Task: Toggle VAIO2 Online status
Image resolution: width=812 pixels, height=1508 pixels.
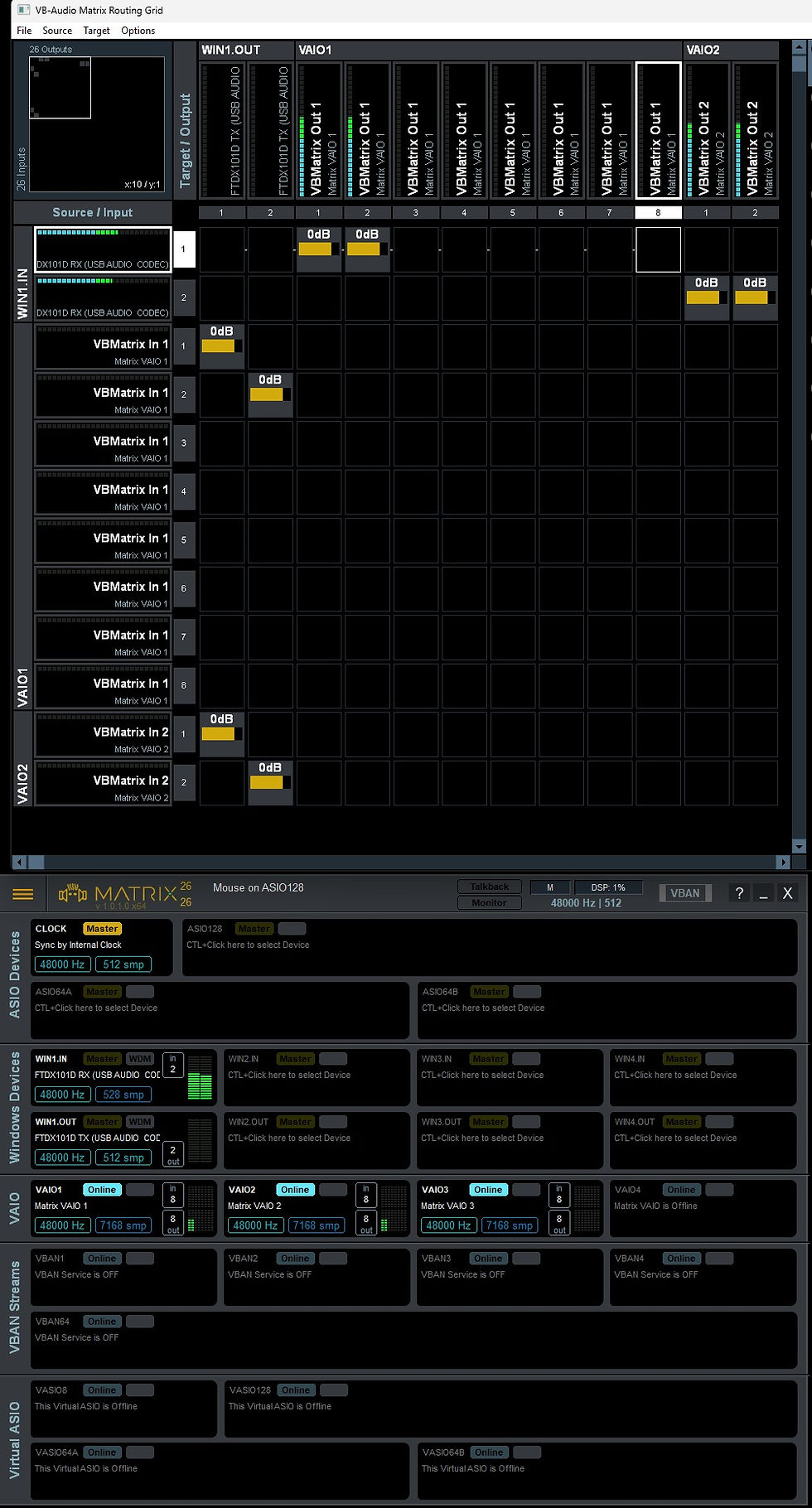Action: click(295, 1190)
